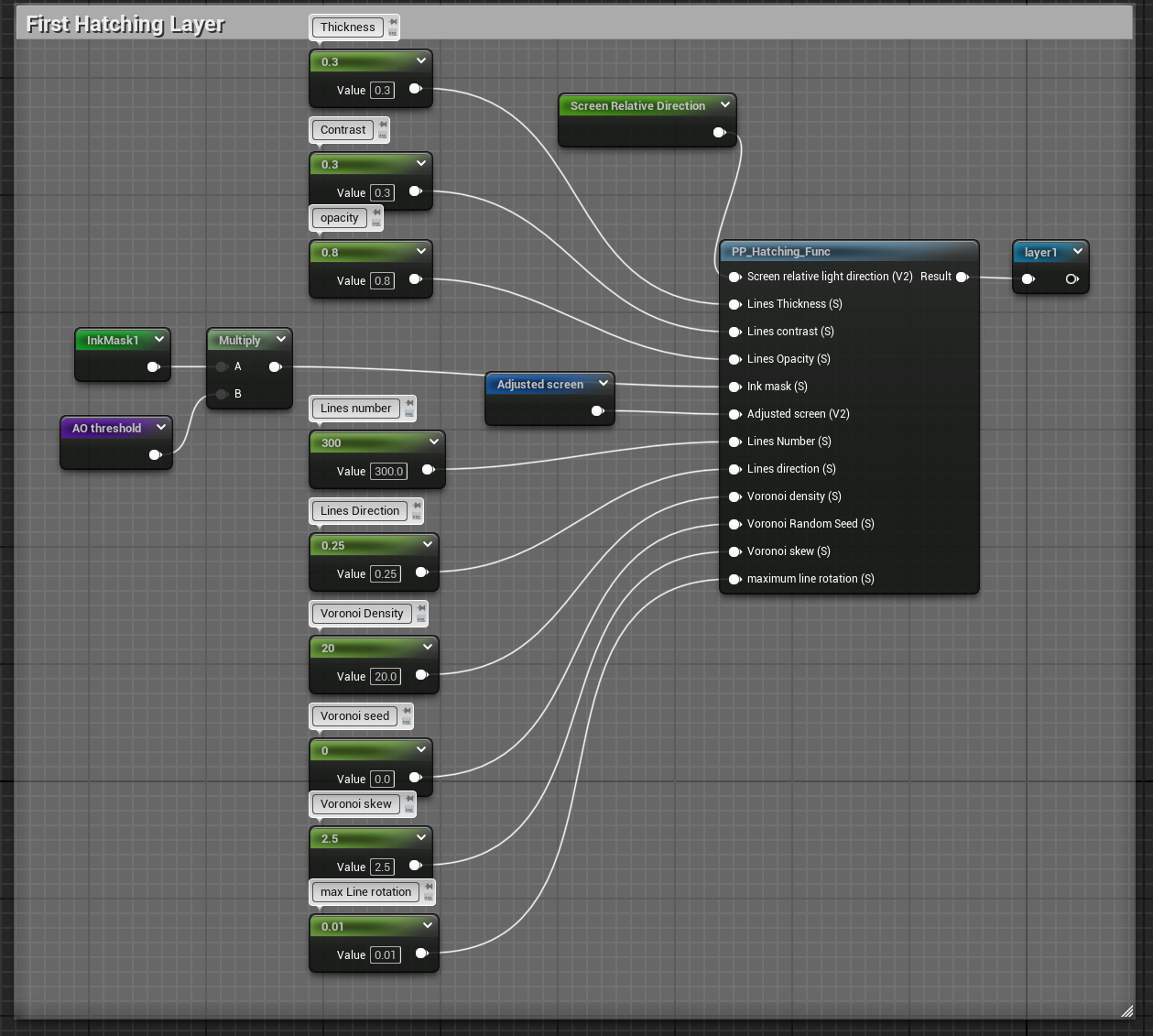The width and height of the screenshot is (1153, 1036).
Task: Click pin icon on Thickness comment bubble
Action: [x=393, y=21]
